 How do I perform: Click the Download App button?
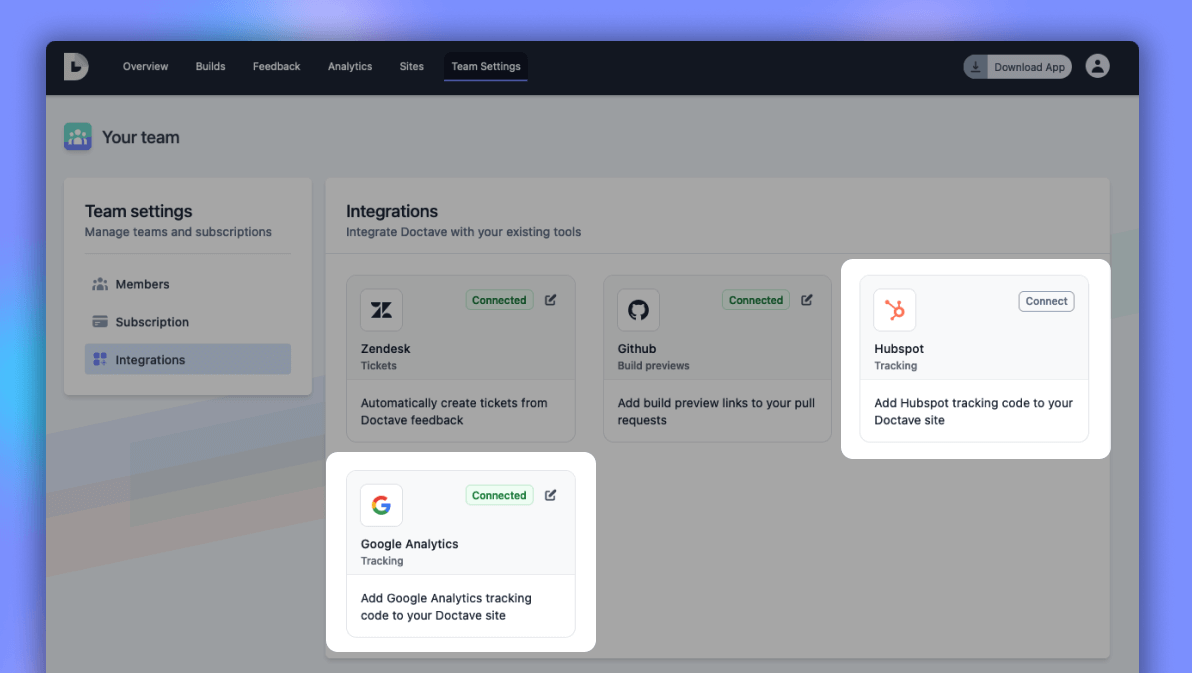point(1017,67)
